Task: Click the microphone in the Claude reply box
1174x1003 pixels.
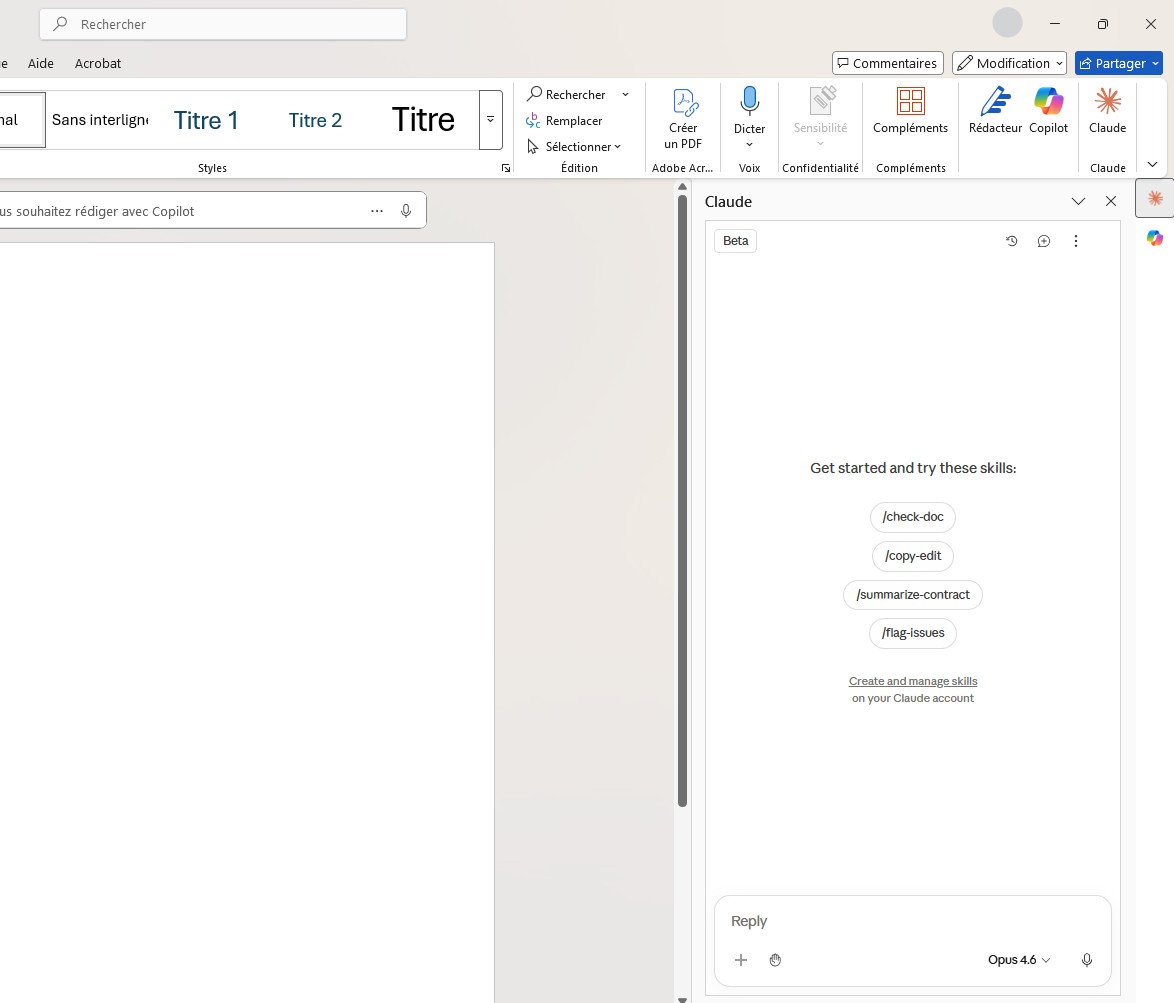Action: 1087,960
